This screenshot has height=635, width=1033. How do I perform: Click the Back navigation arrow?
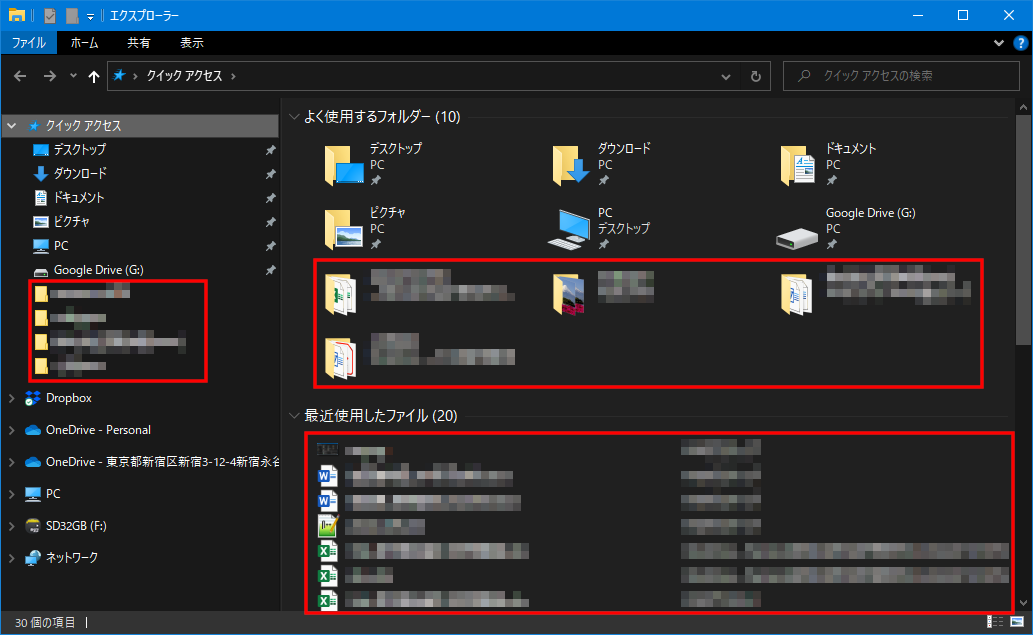point(21,76)
